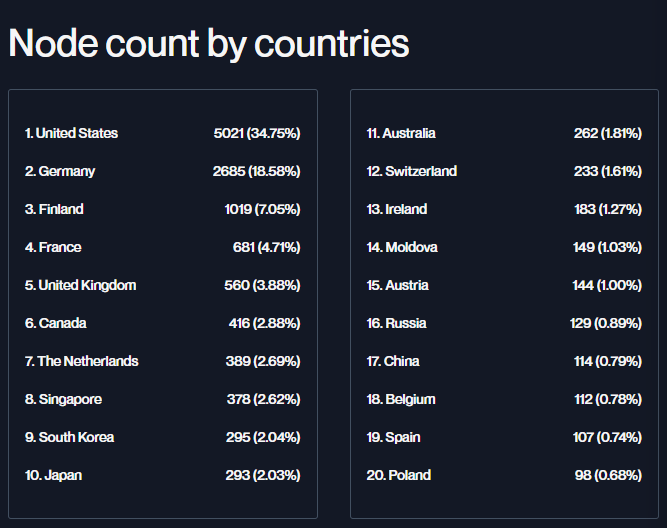The width and height of the screenshot is (667, 528).
Task: Select the Singapore entry
Action: coord(63,399)
